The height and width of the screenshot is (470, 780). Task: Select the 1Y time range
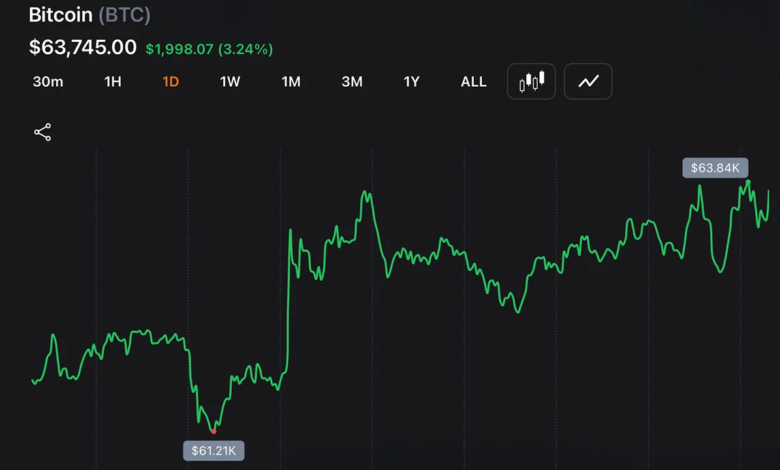(x=411, y=82)
